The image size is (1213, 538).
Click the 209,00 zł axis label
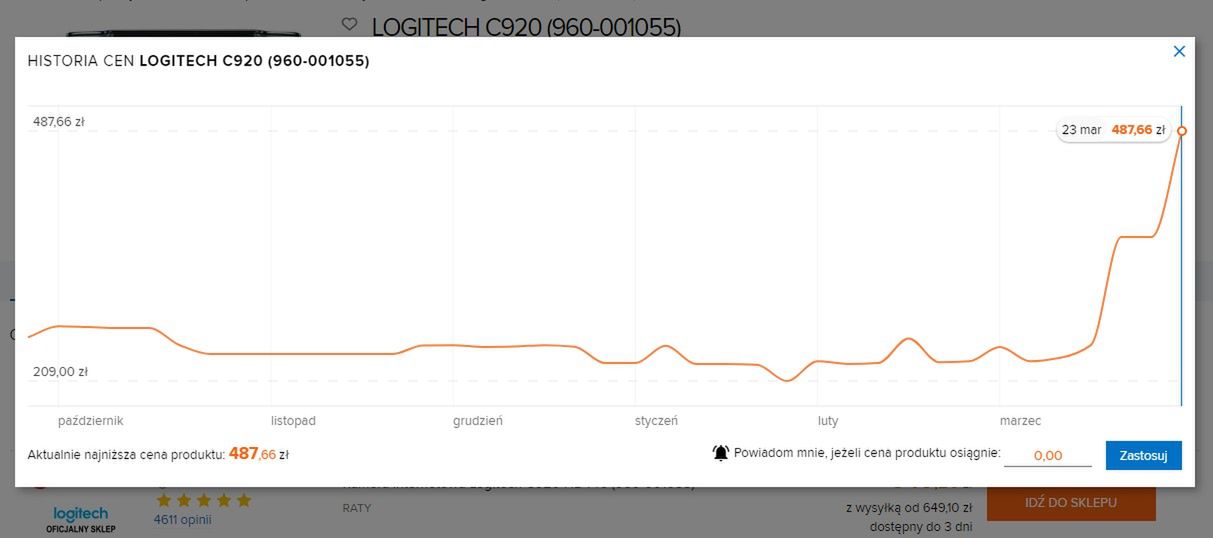coord(60,372)
